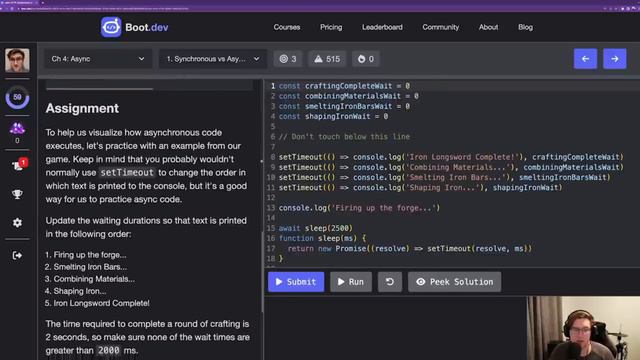Open the Pricing page link
The width and height of the screenshot is (640, 360).
pyautogui.click(x=331, y=27)
